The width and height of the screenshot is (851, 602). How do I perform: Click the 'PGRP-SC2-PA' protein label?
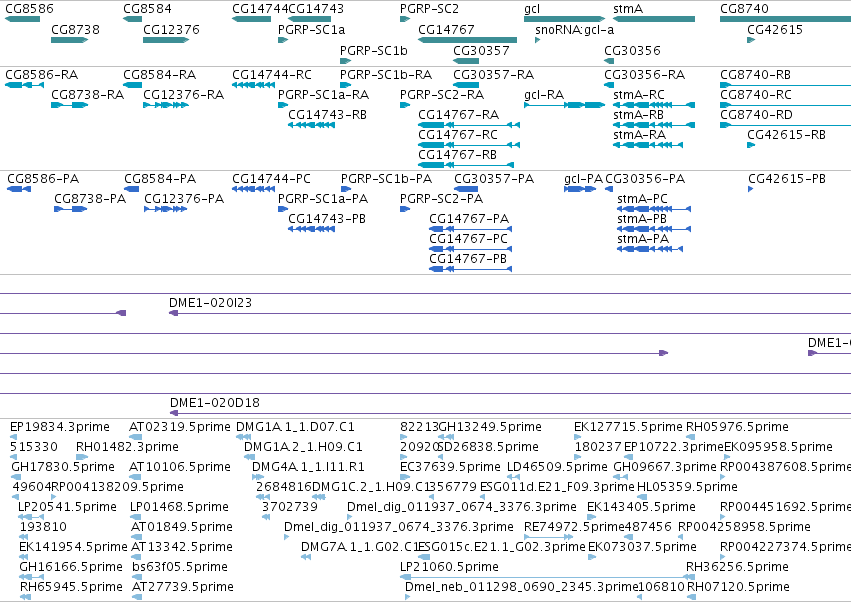[441, 199]
